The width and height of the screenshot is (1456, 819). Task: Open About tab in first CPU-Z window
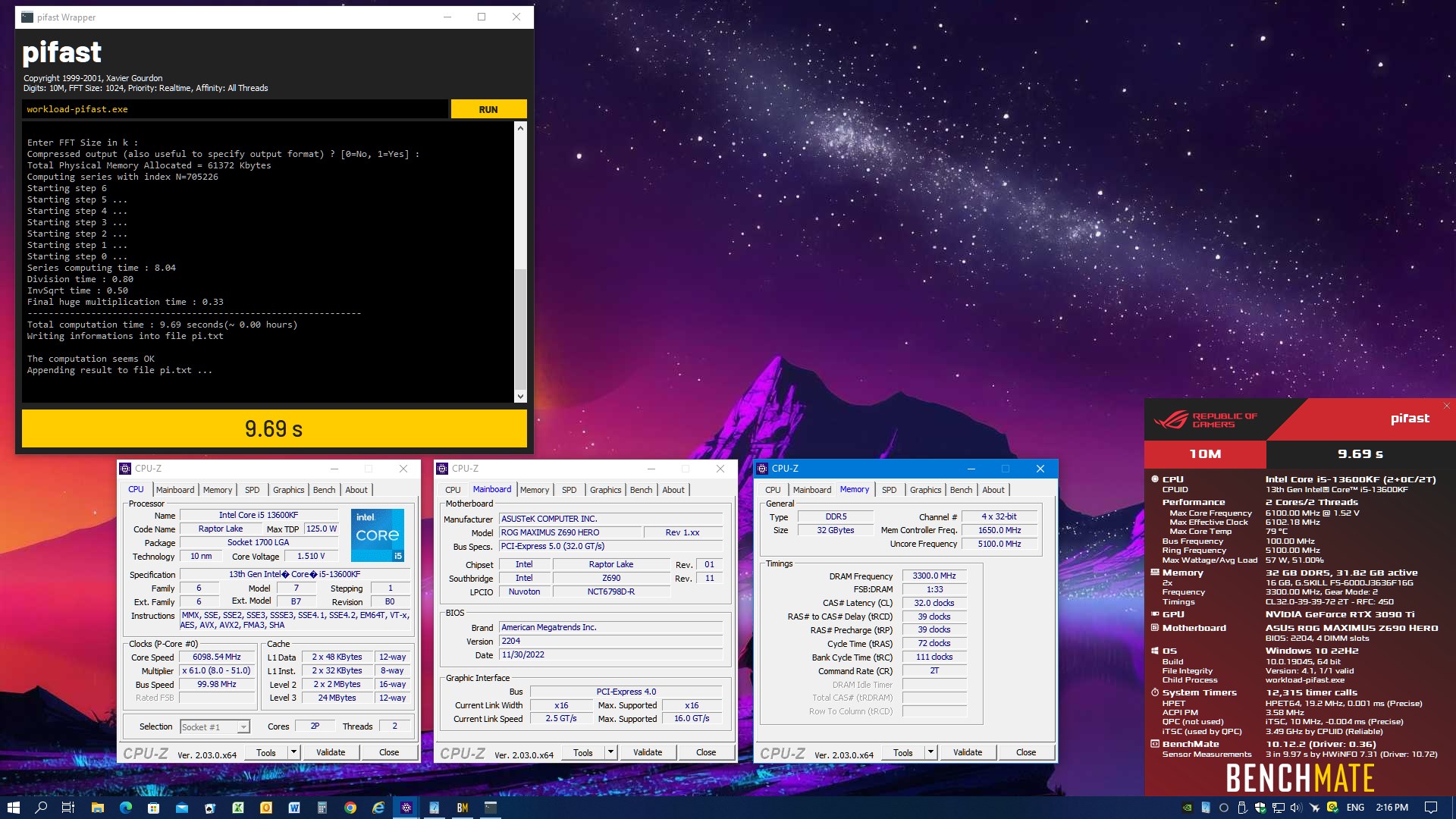[356, 490]
